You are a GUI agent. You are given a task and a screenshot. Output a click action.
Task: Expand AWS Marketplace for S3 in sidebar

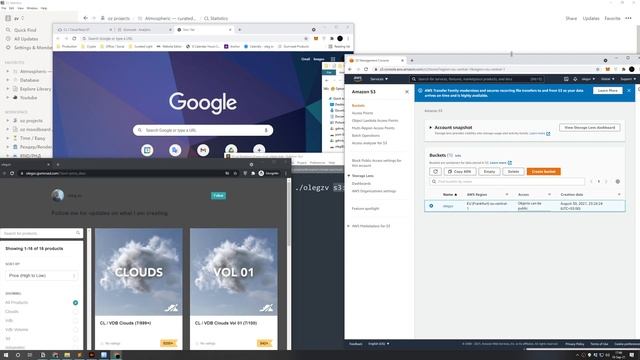[349, 226]
